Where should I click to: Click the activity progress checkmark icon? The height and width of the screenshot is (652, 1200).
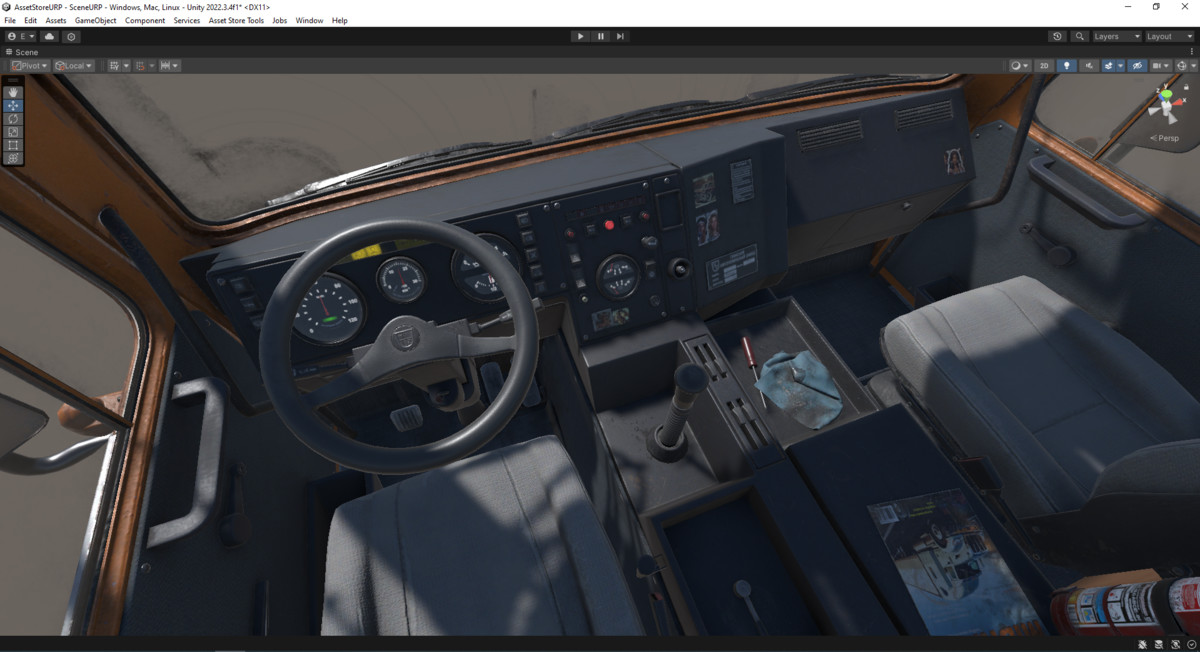click(1192, 644)
